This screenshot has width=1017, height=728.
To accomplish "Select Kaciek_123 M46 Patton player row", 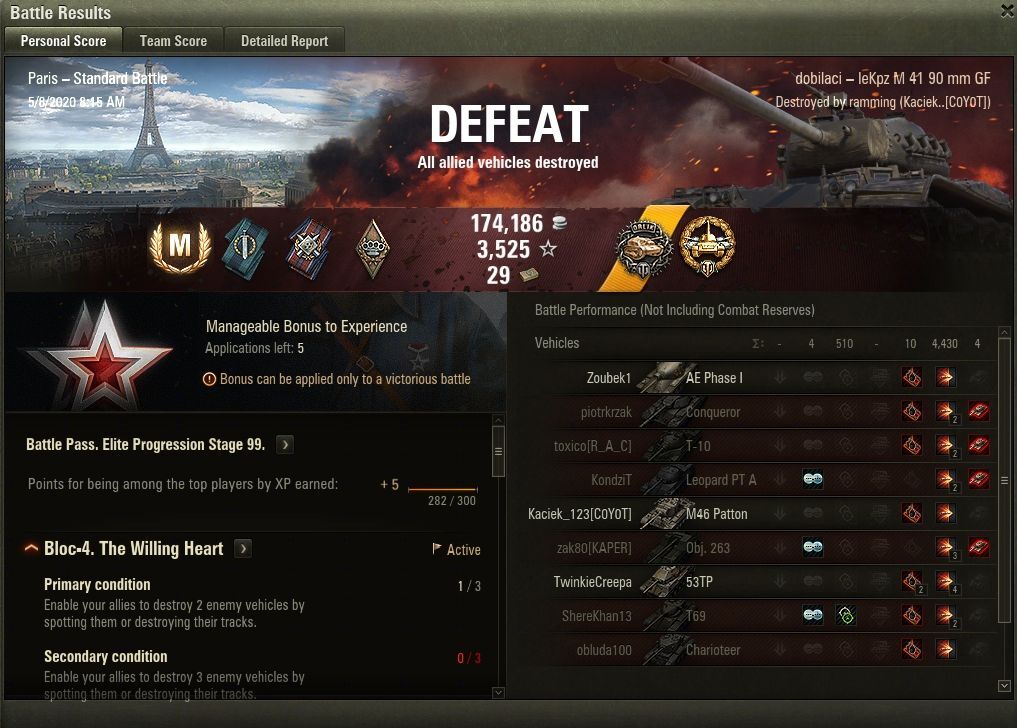I will click(761, 514).
